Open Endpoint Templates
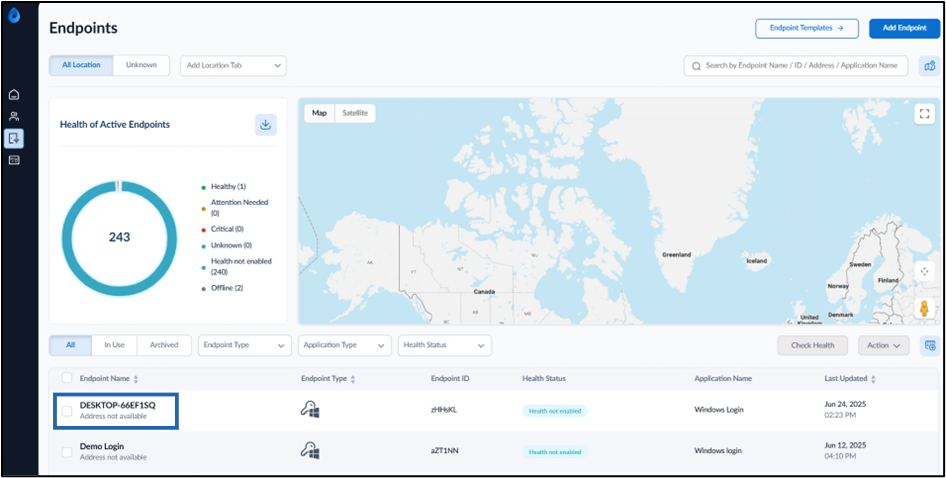Screen dimensions: 946x478 (807, 28)
